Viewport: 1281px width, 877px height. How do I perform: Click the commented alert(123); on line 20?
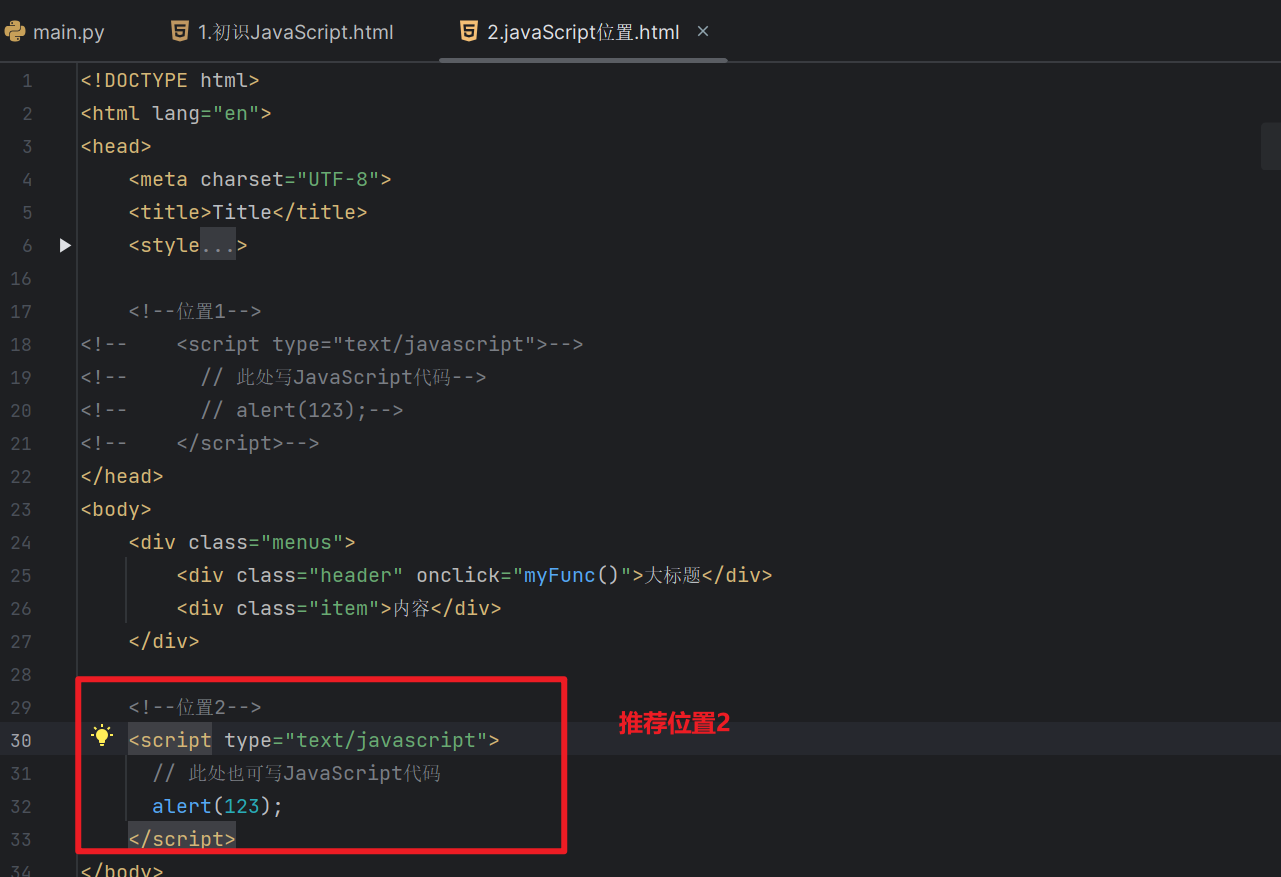[242, 410]
